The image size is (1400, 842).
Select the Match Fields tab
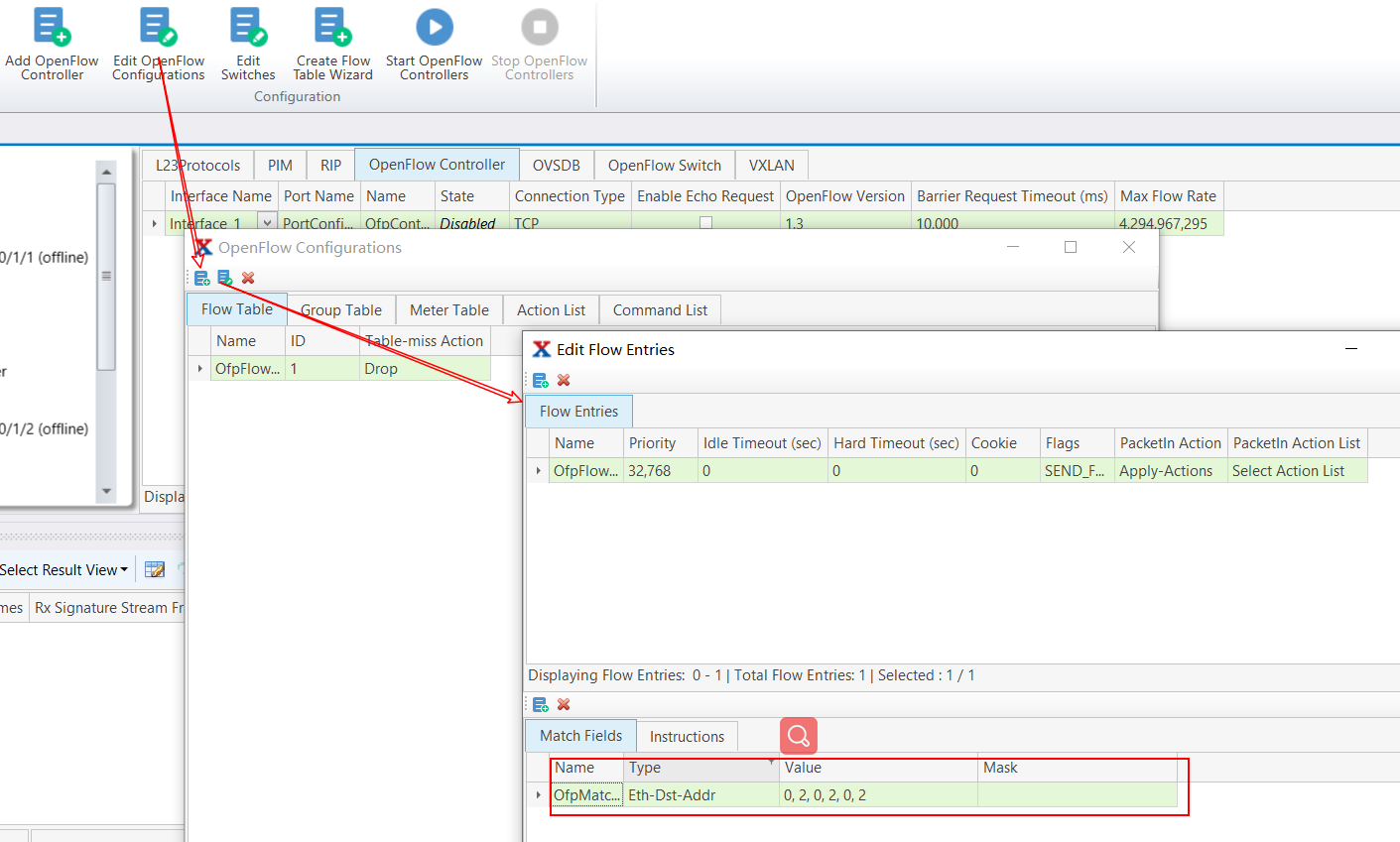click(581, 736)
